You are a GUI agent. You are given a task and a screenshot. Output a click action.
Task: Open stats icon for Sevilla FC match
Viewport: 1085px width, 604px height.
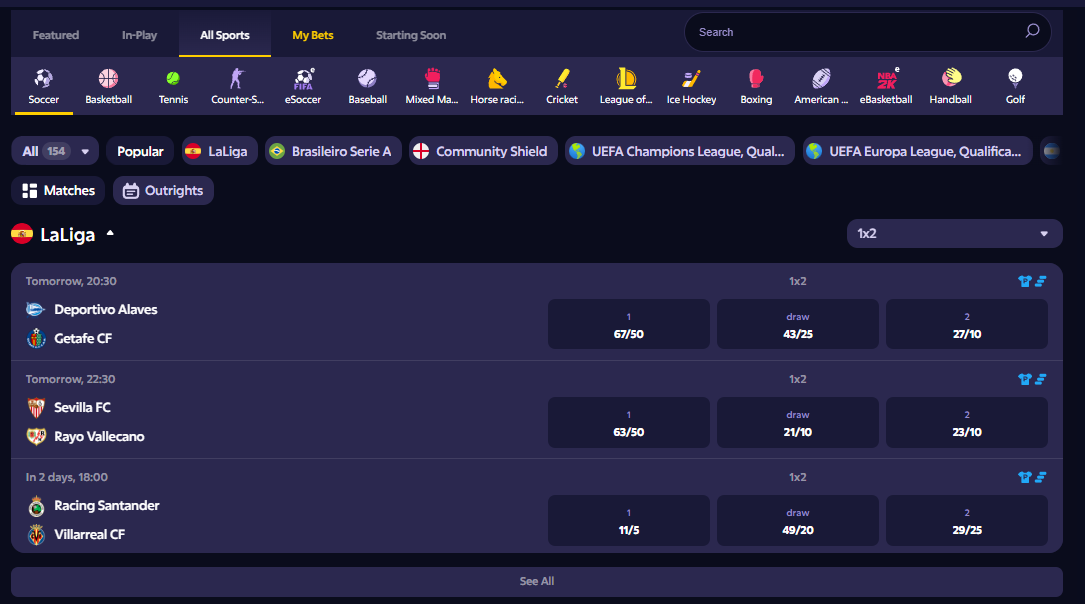coord(1039,379)
